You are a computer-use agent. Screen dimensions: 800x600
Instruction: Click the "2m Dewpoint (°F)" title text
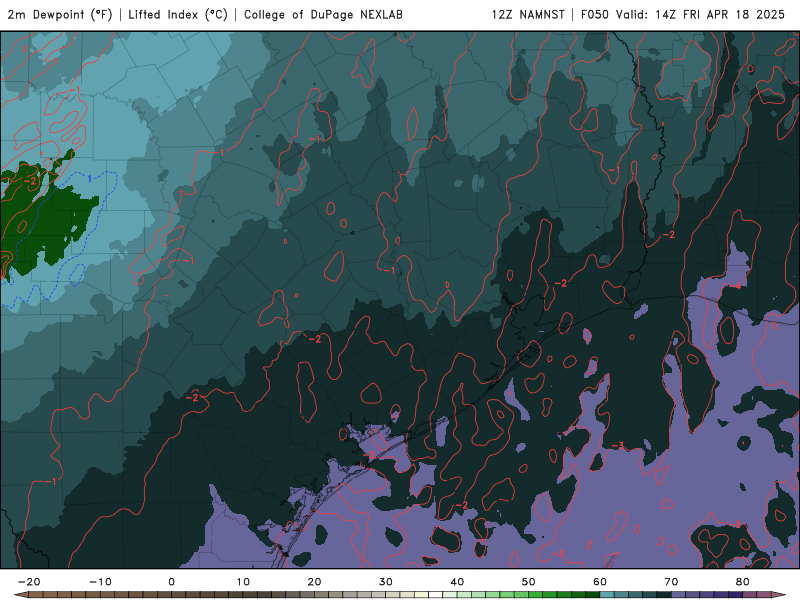click(x=60, y=15)
